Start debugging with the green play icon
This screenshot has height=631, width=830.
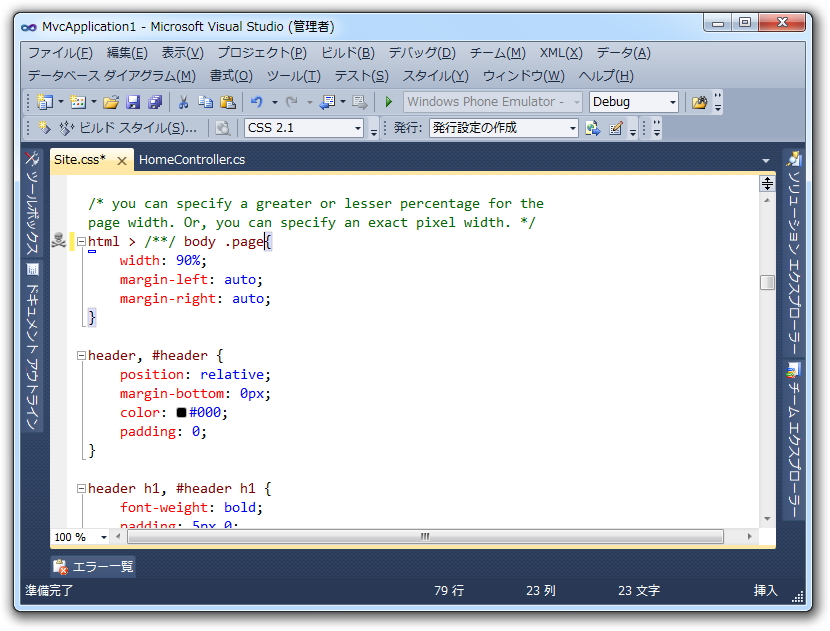tap(389, 102)
